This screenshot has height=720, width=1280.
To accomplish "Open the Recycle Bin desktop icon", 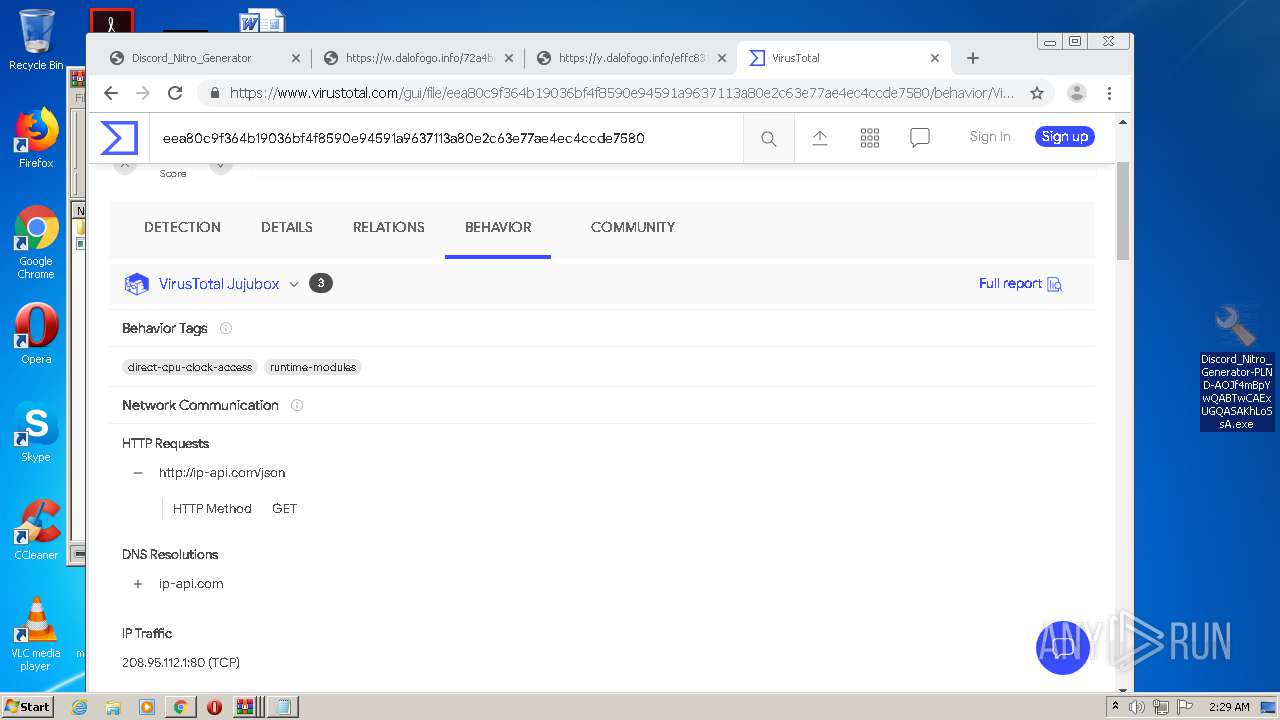I will [x=36, y=40].
